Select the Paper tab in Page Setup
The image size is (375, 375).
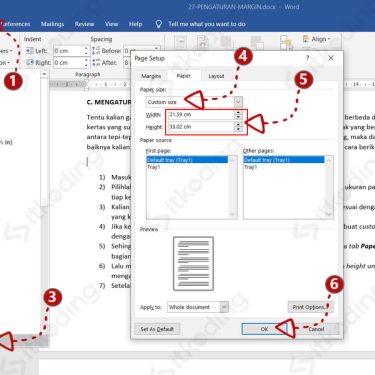[184, 76]
